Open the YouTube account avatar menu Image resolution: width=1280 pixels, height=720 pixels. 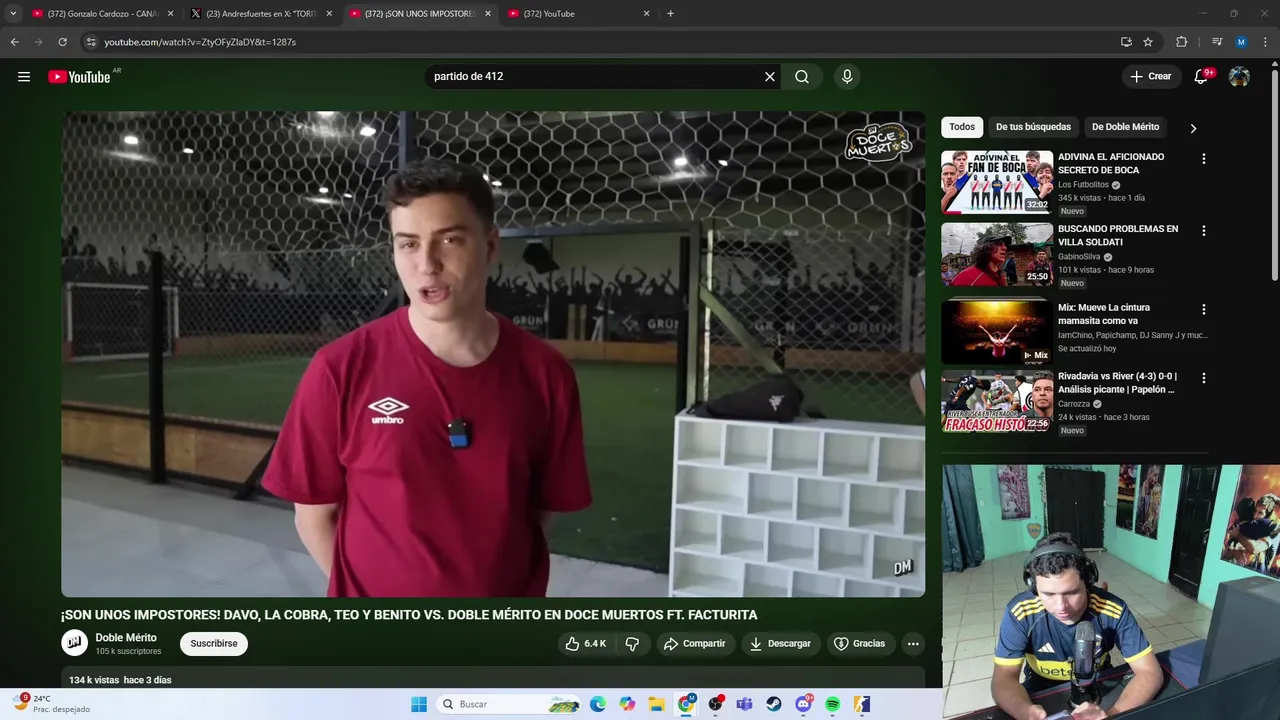1239,77
